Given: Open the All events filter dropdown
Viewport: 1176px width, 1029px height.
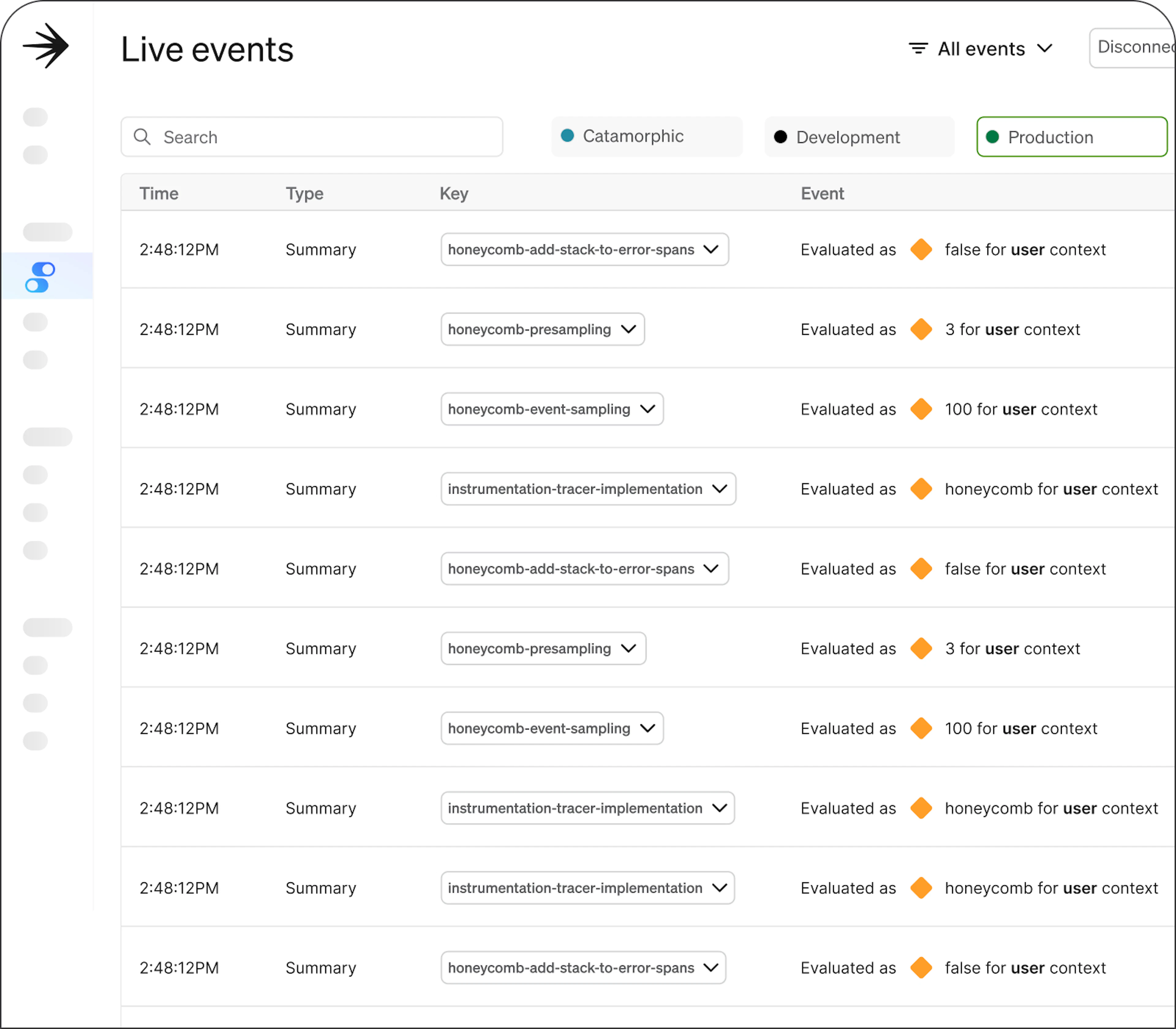Looking at the screenshot, I should click(x=982, y=49).
